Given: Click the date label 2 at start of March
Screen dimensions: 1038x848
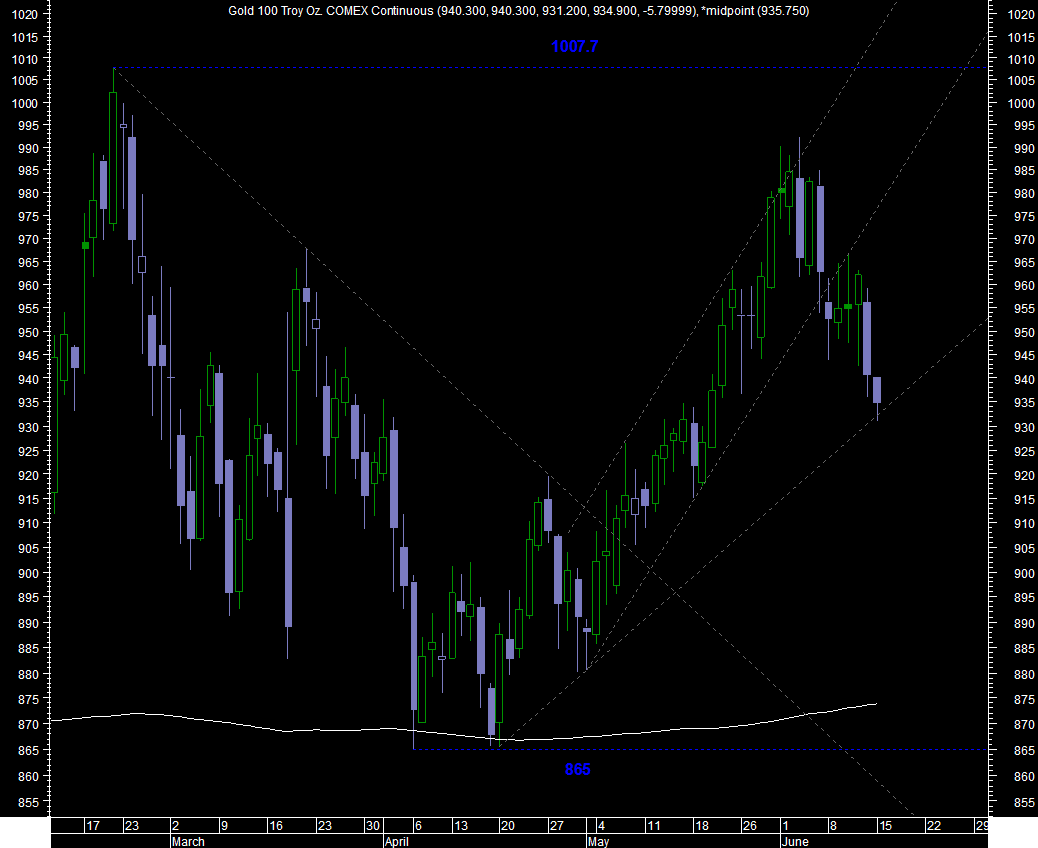Looking at the screenshot, I should tap(175, 825).
